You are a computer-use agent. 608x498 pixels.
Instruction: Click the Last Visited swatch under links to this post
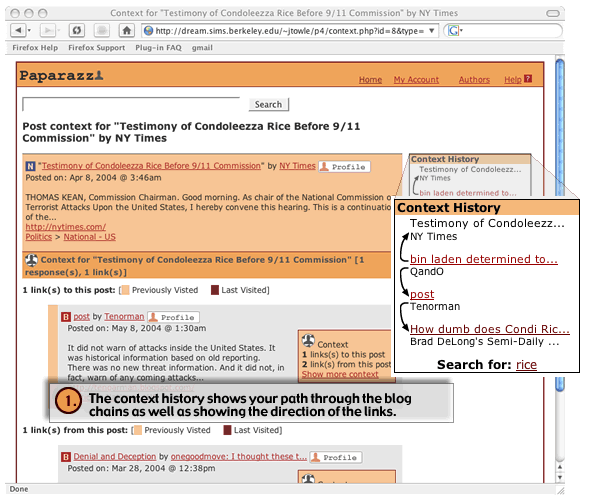tap(215, 290)
